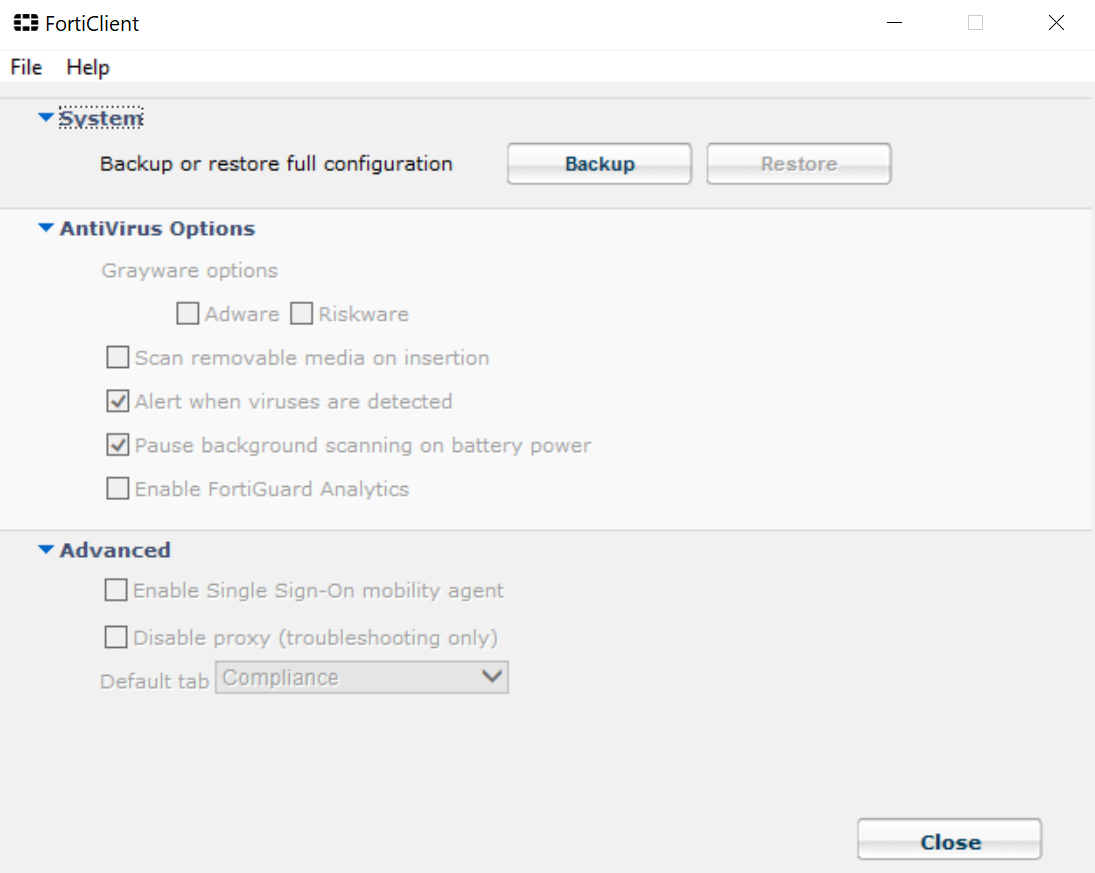Tick the Adware grayware checkbox
Screen dimensions: 1095x873
point(187,314)
